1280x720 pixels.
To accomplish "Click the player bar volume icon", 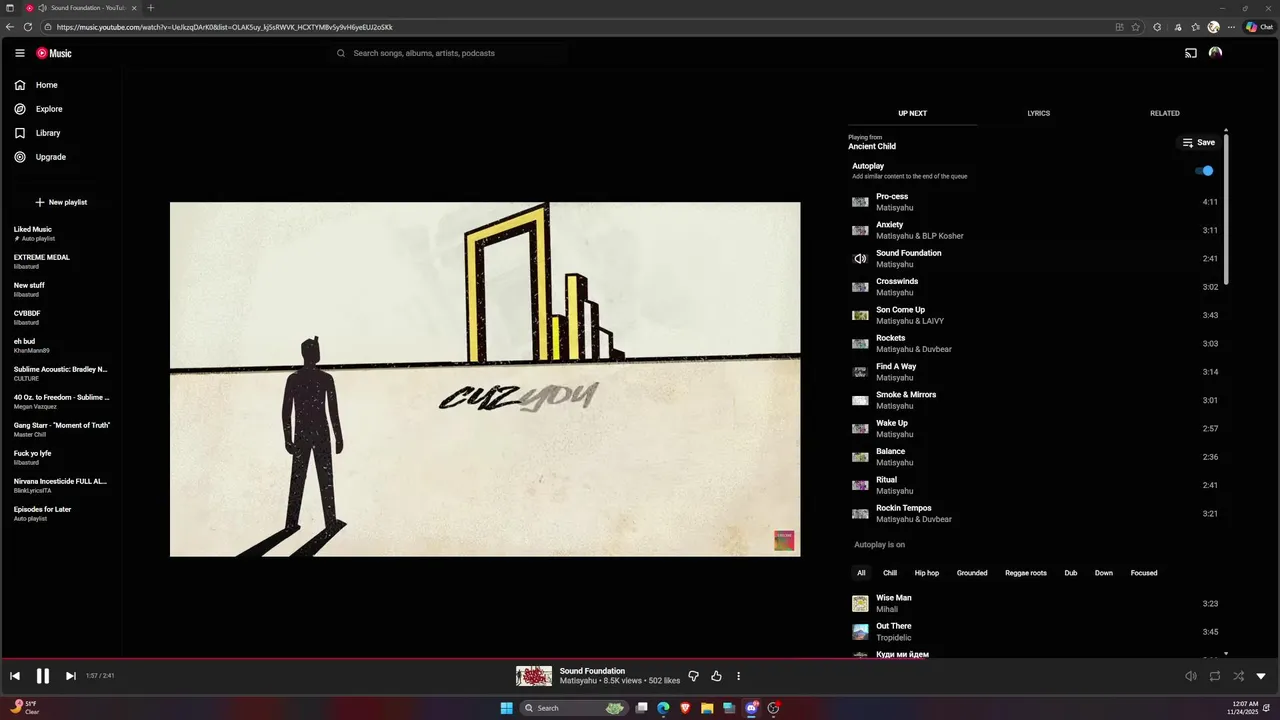I will [x=1190, y=676].
